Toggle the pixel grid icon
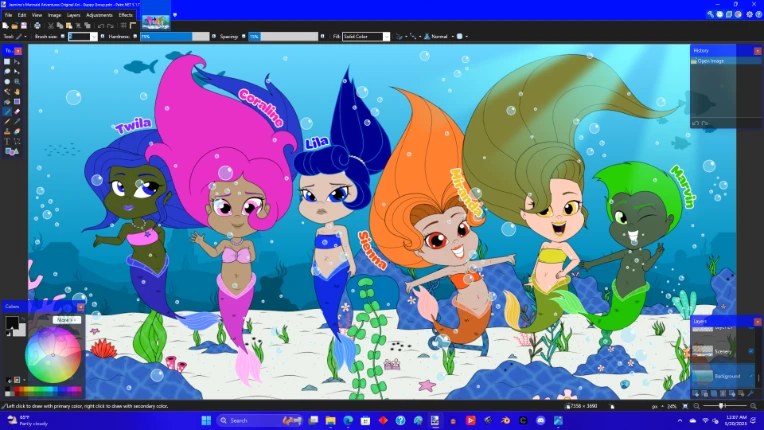 click(123, 25)
